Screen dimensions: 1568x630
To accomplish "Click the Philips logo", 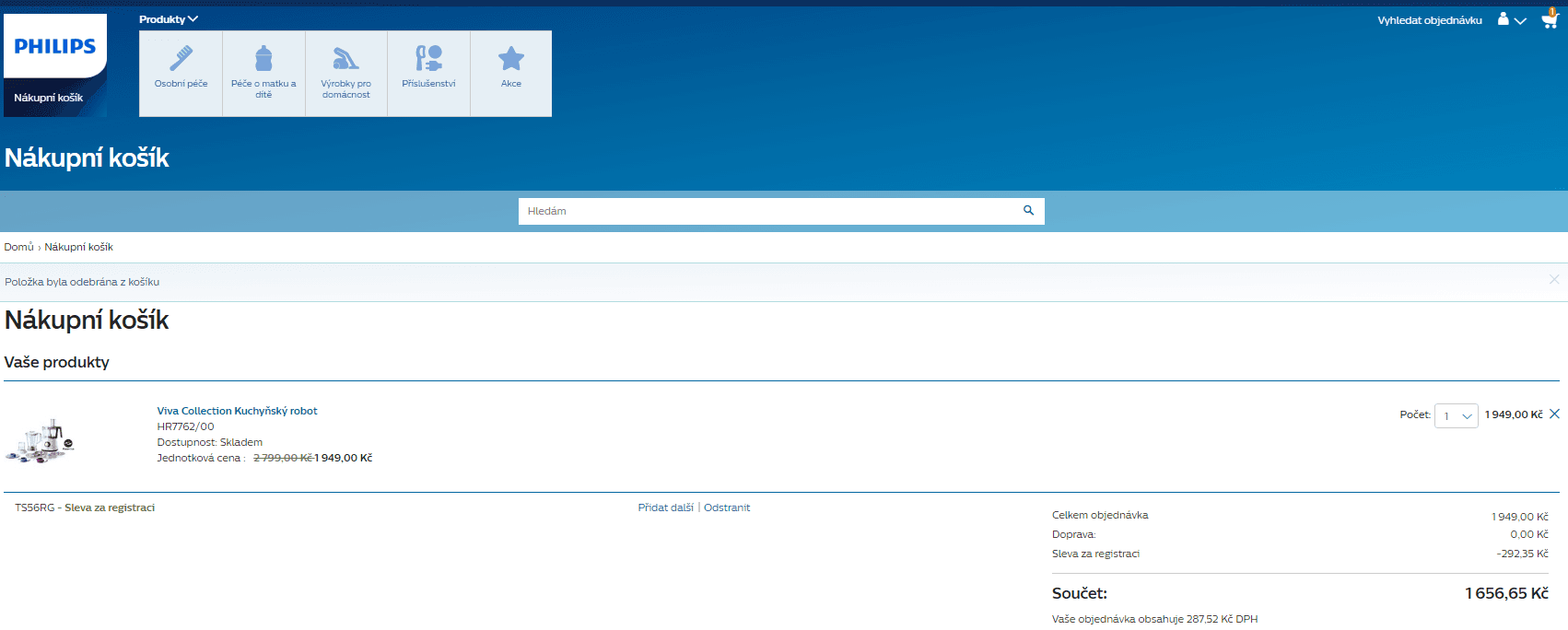I will tap(55, 46).
